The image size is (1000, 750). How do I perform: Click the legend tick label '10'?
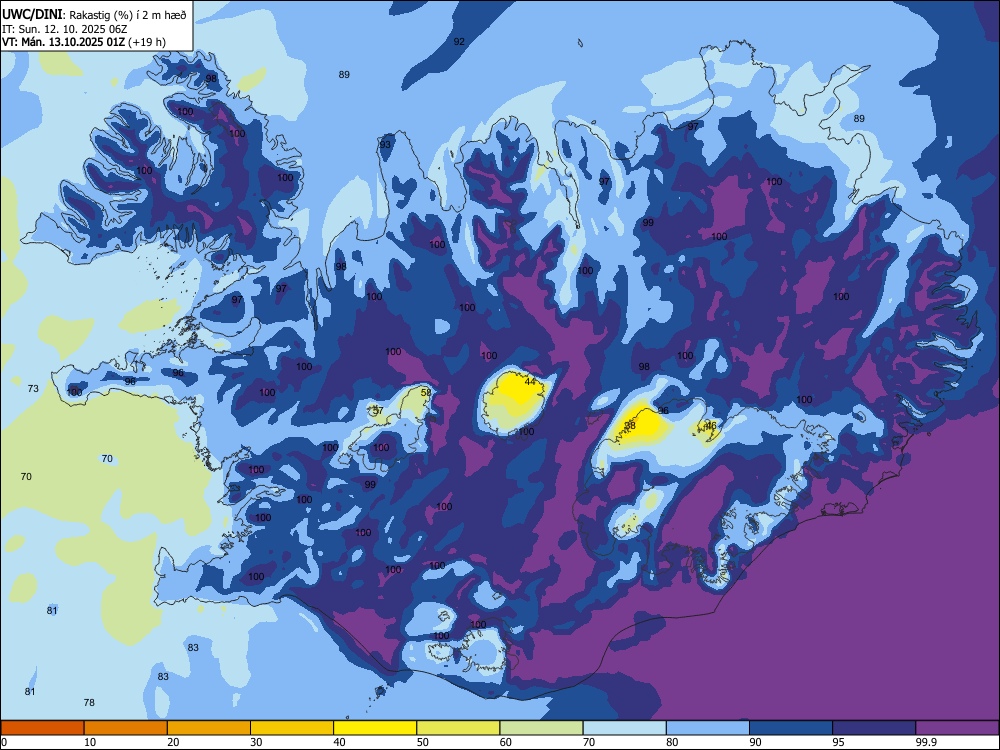coord(90,742)
